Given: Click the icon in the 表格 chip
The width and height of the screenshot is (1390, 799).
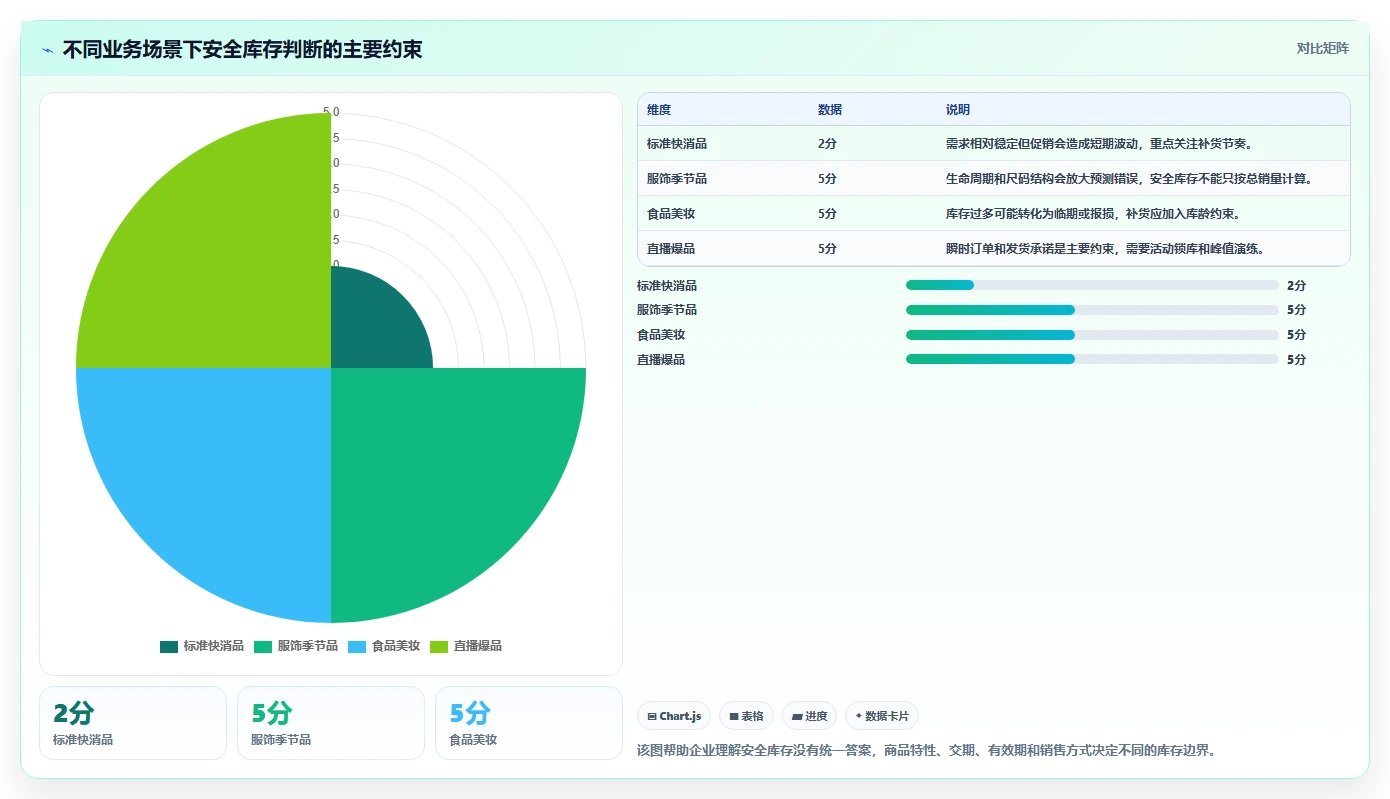Looking at the screenshot, I should pyautogui.click(x=734, y=717).
